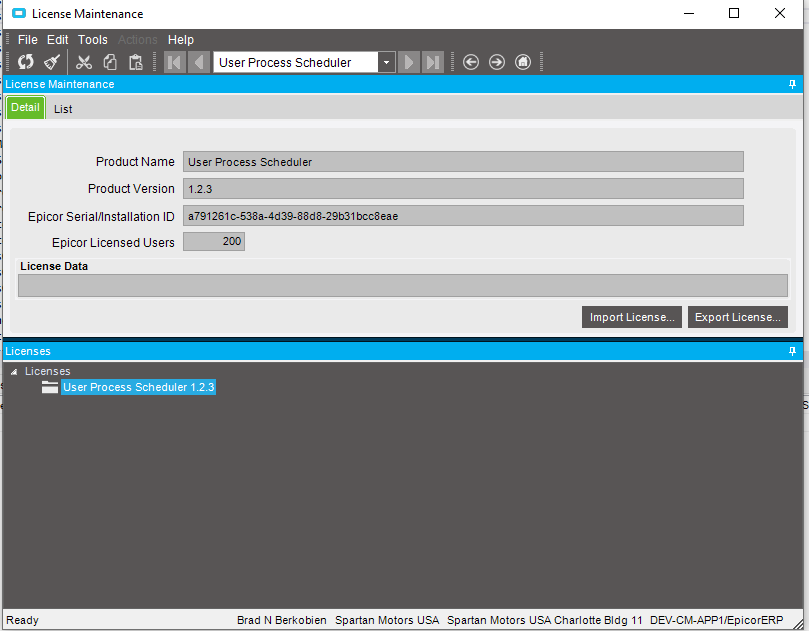
Task: Click 'Brad N Berkobien' in status bar
Action: [282, 620]
